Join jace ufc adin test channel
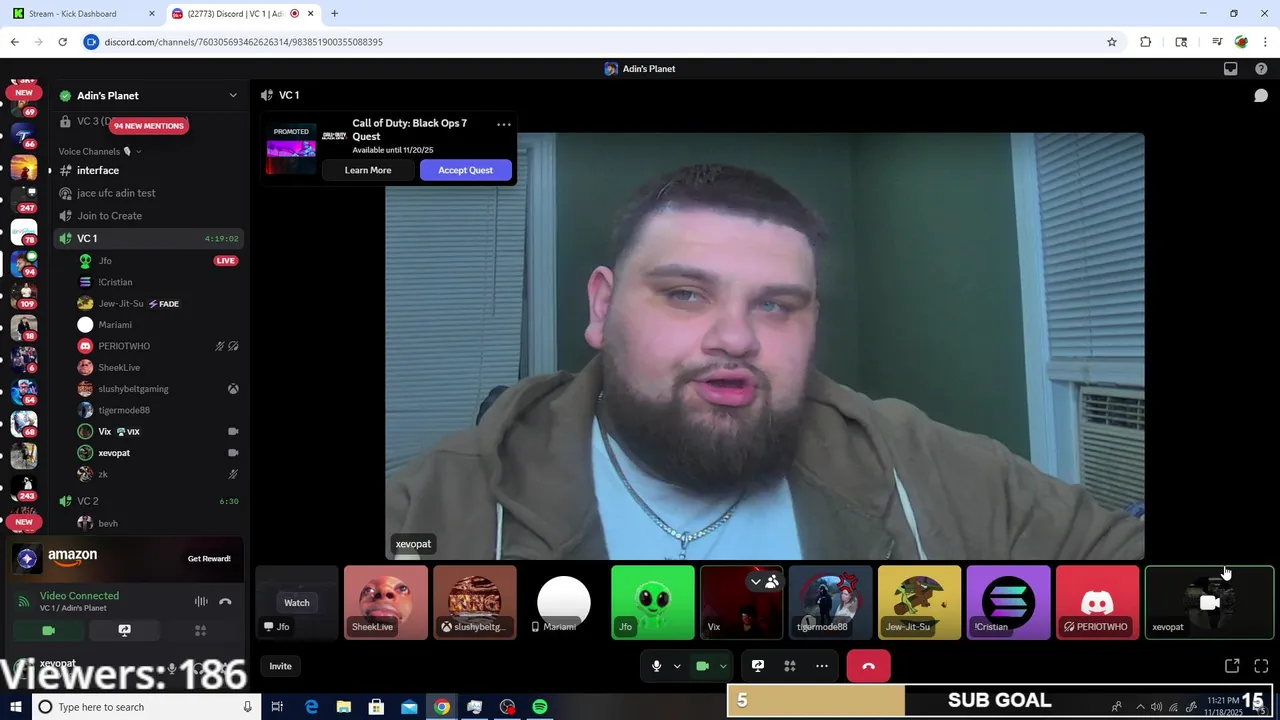Screen dimensions: 1280x720 [148, 193]
